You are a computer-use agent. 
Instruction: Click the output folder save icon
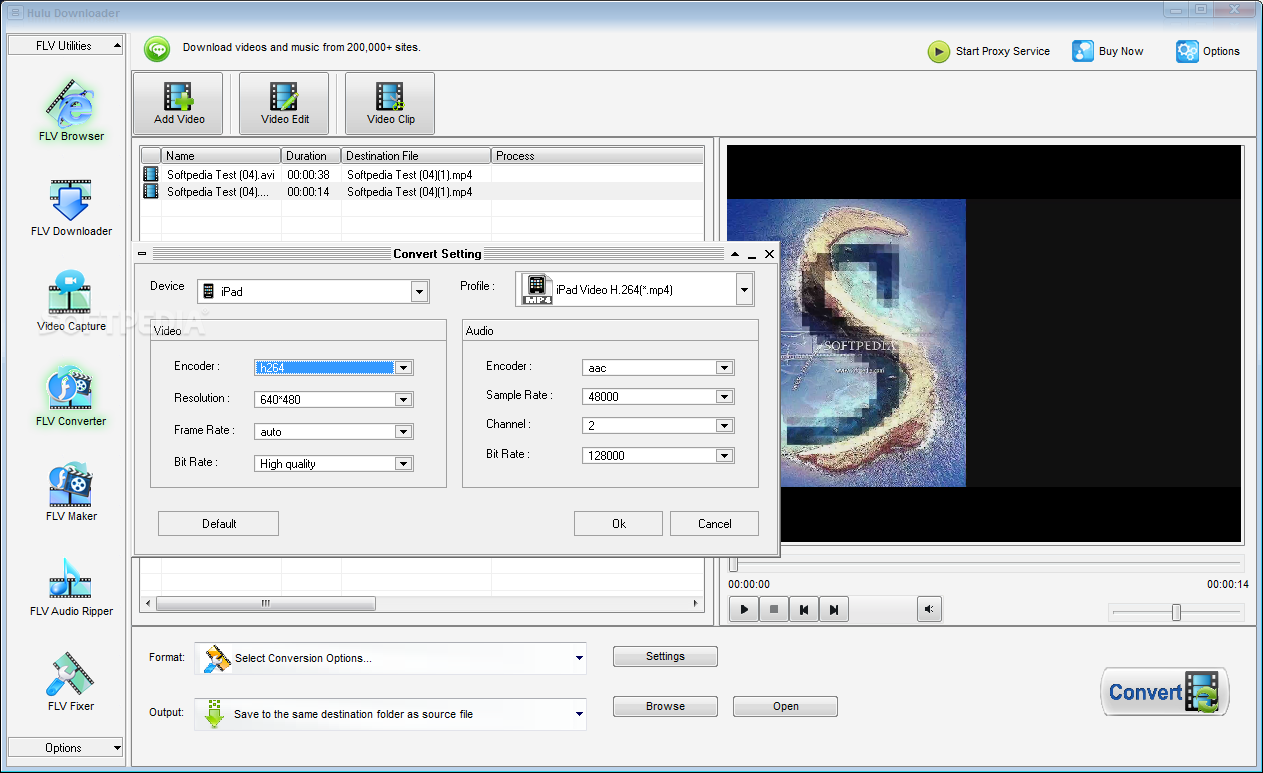coord(214,714)
